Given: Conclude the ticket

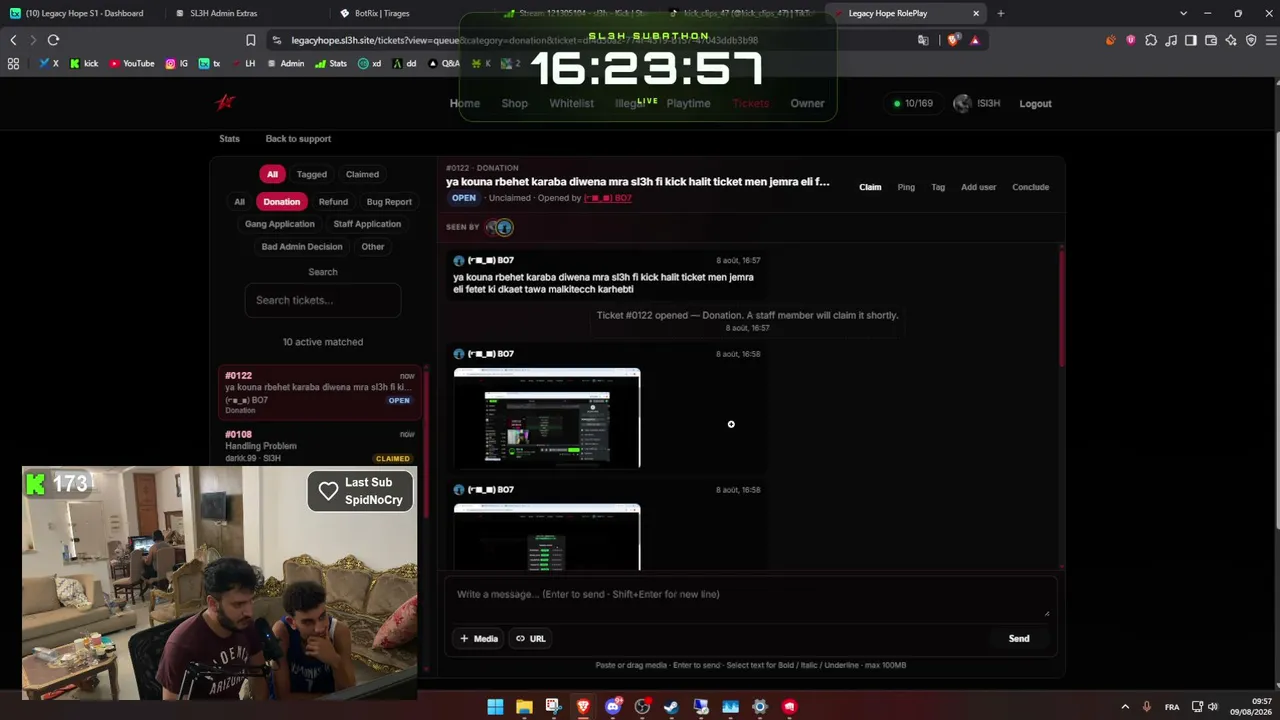Looking at the screenshot, I should click(1030, 187).
